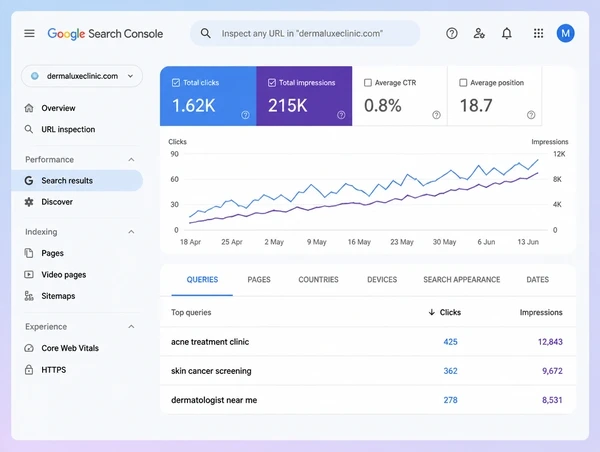
Task: Click the 13 Jun chart date label
Action: [528, 242]
